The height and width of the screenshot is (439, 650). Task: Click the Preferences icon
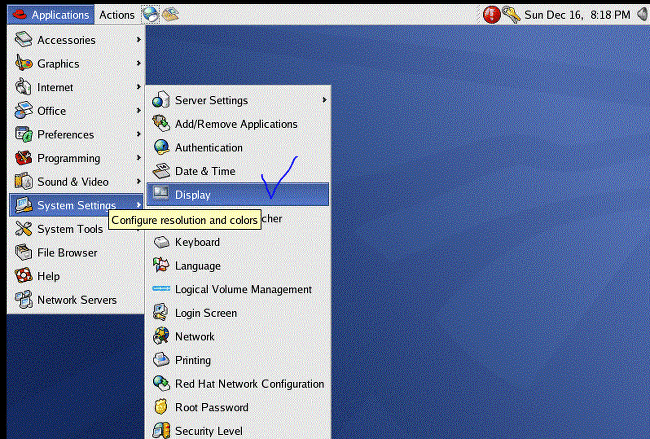tap(24, 134)
